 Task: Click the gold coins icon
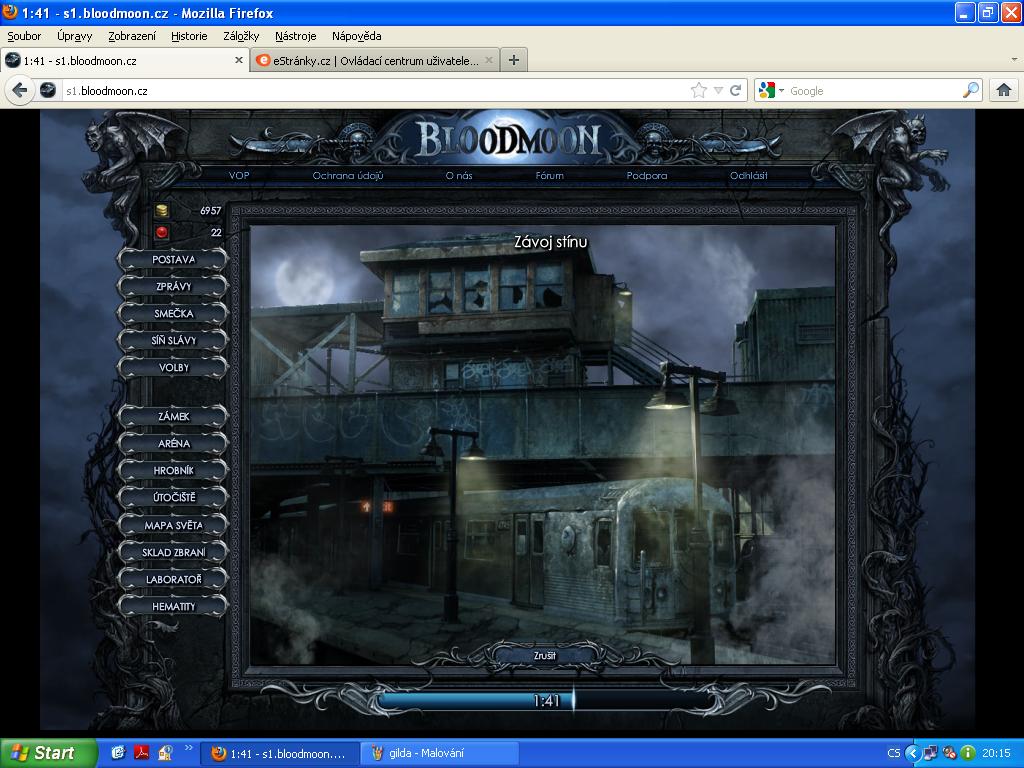click(x=161, y=210)
